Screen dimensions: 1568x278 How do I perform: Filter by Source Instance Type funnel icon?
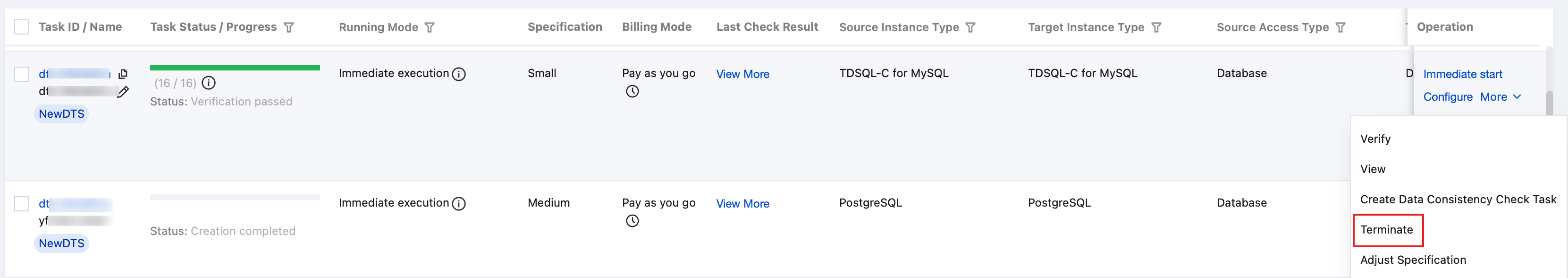(x=971, y=27)
